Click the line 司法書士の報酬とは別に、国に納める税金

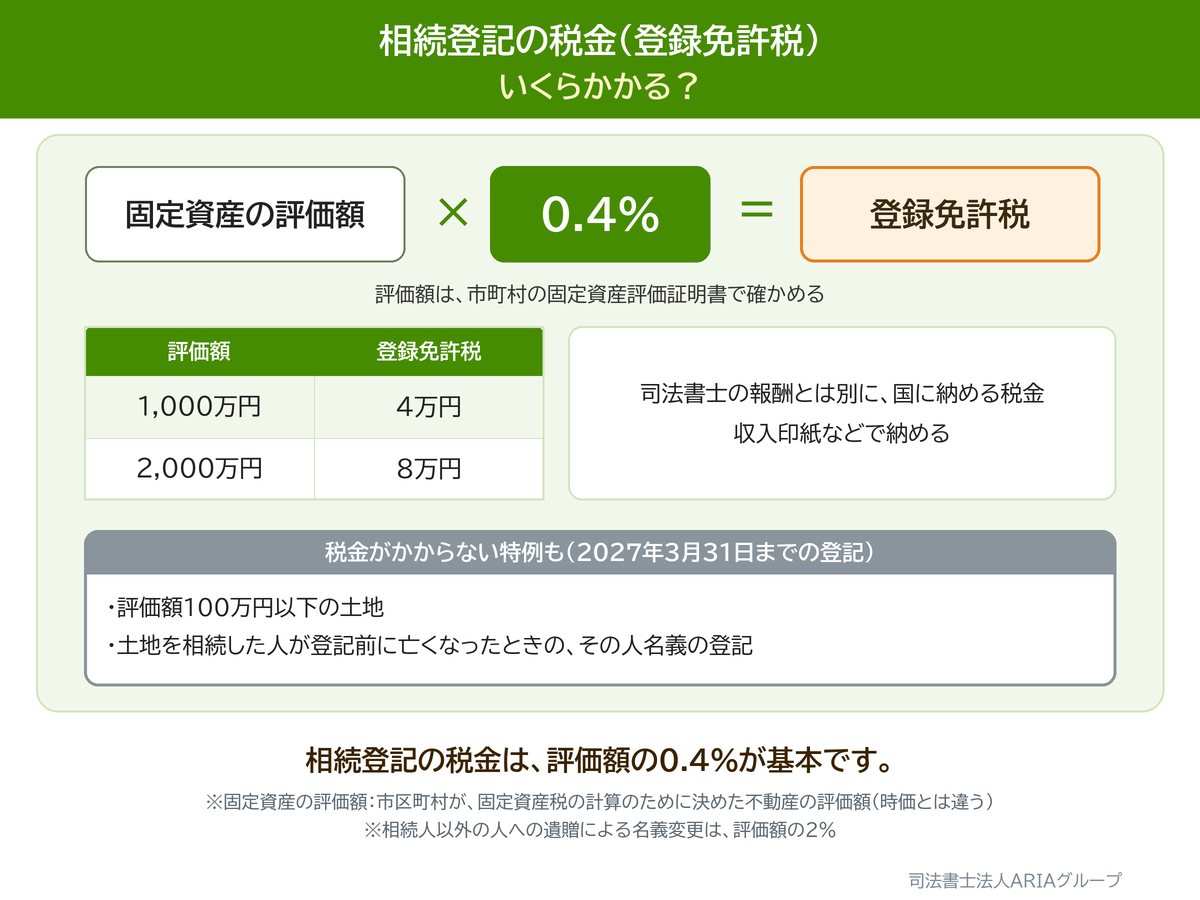pyautogui.click(x=842, y=393)
